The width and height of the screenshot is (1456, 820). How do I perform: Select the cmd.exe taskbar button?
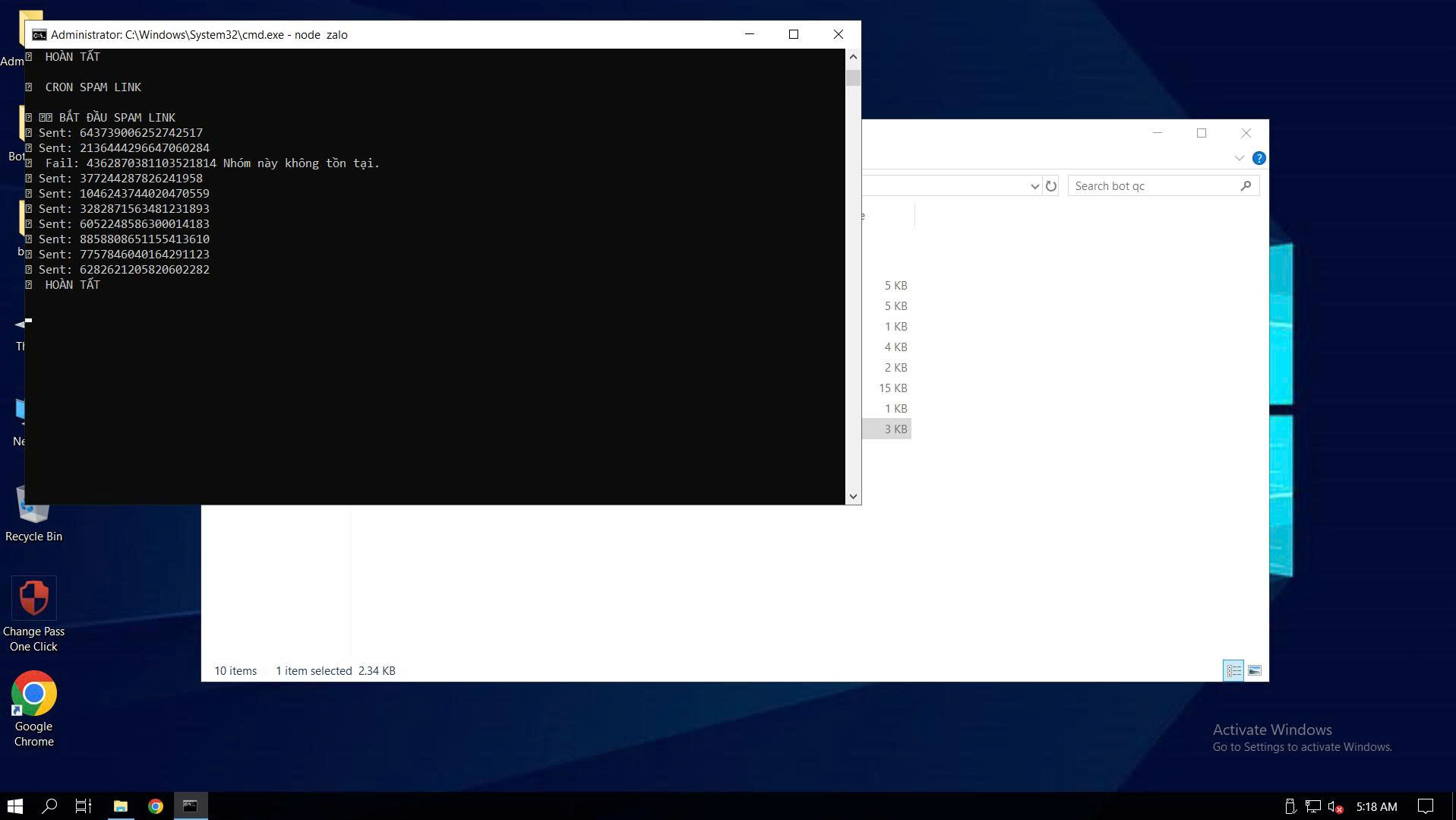click(x=191, y=806)
